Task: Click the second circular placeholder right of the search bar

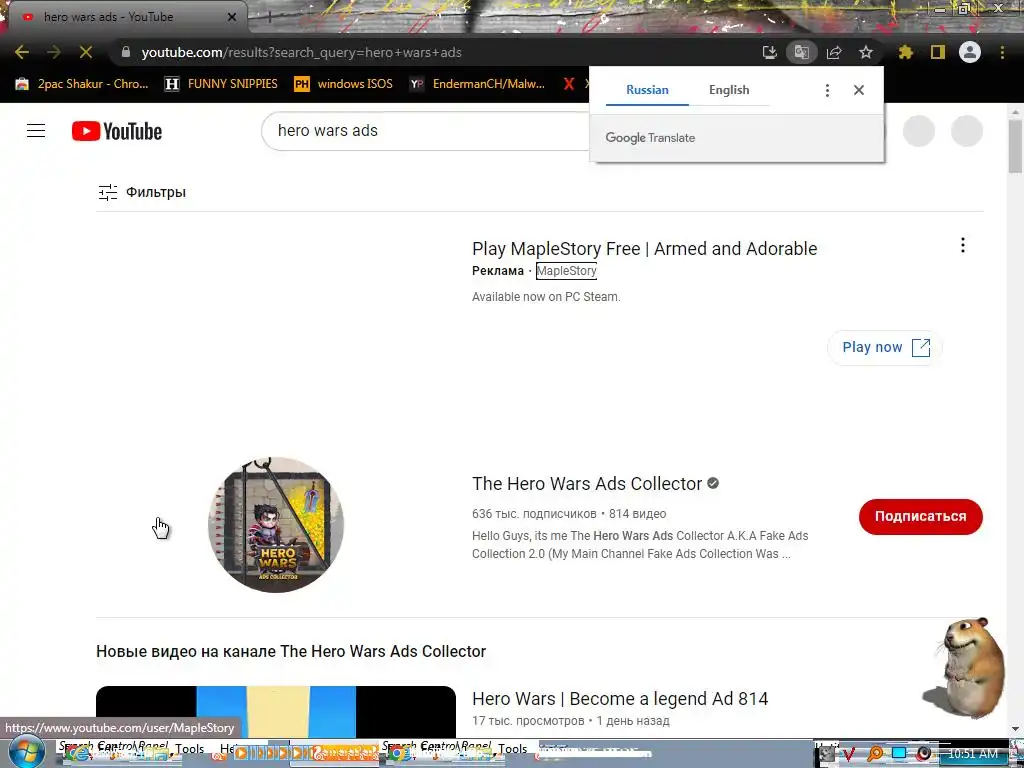Action: point(967,131)
